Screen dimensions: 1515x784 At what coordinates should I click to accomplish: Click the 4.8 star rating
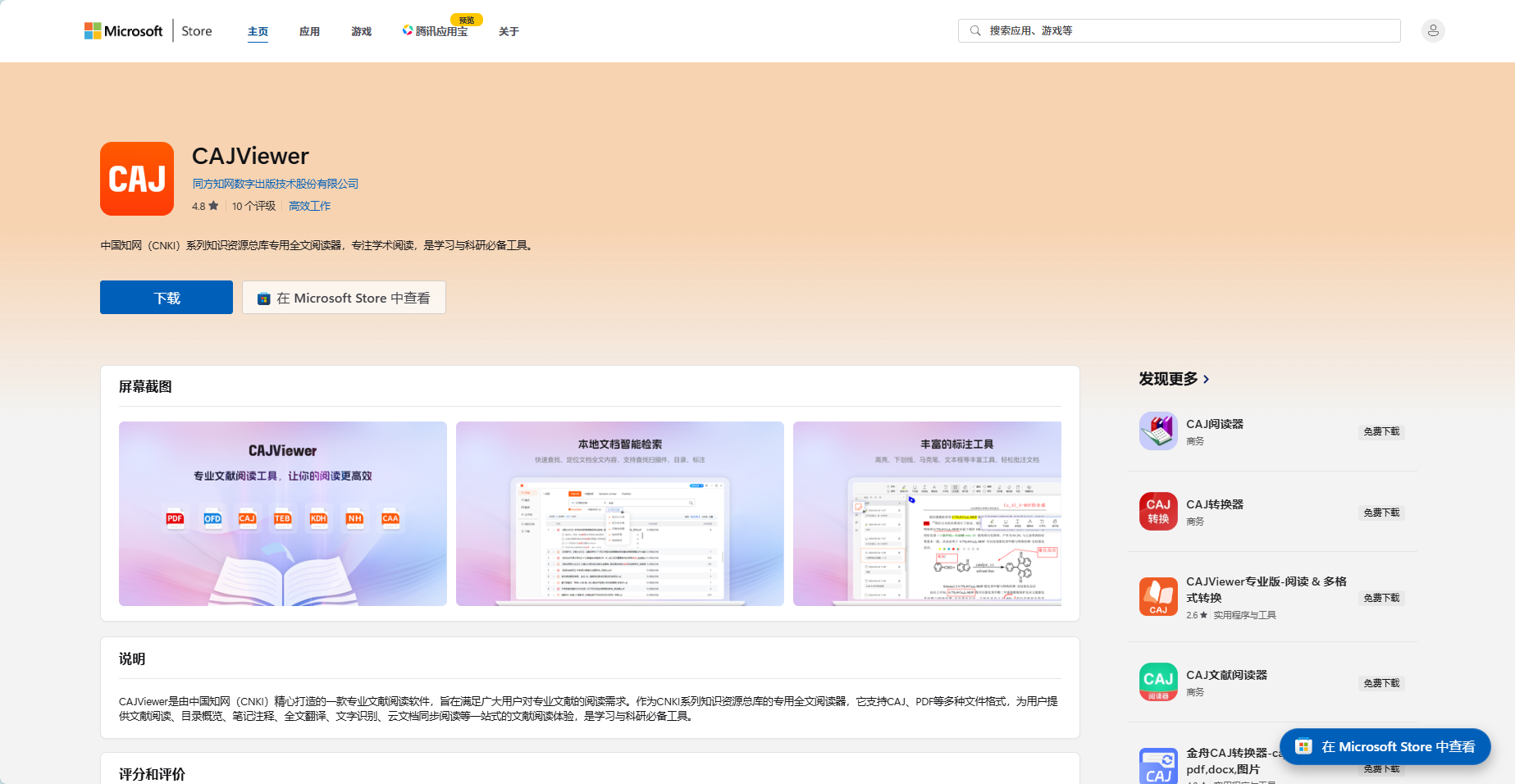tap(205, 206)
